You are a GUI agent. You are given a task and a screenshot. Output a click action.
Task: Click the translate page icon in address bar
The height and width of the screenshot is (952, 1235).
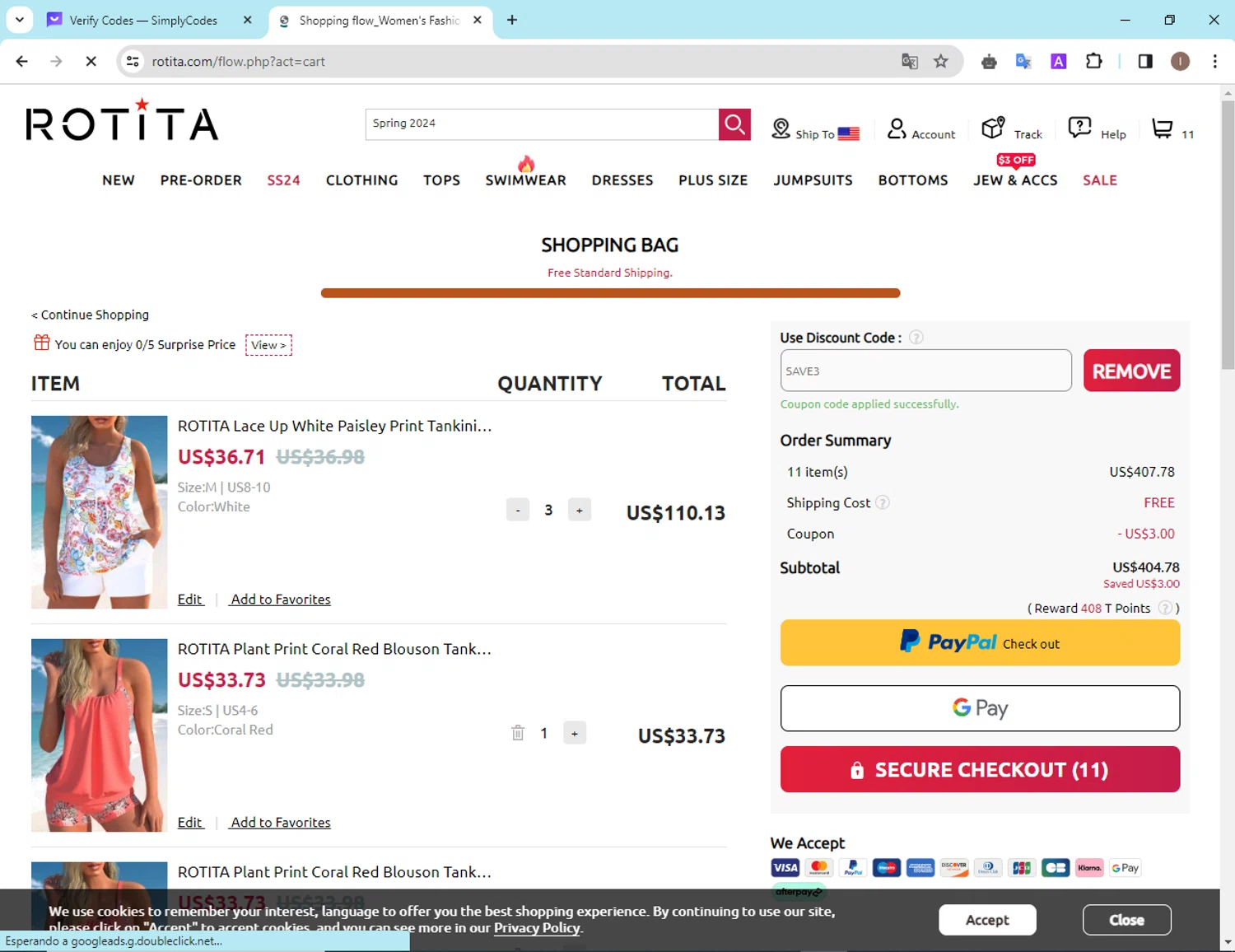pos(910,61)
